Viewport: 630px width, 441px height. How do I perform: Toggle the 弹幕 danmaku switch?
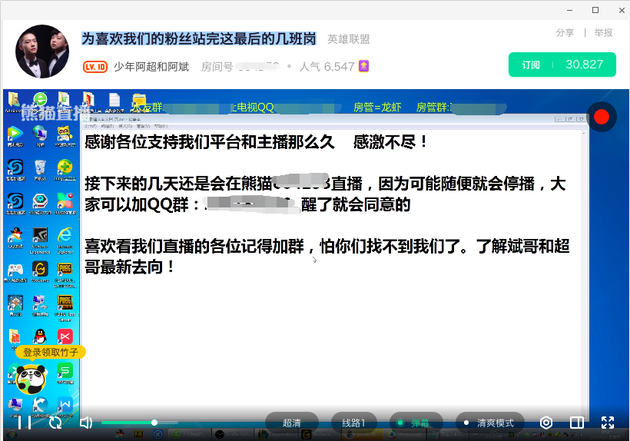(415, 423)
